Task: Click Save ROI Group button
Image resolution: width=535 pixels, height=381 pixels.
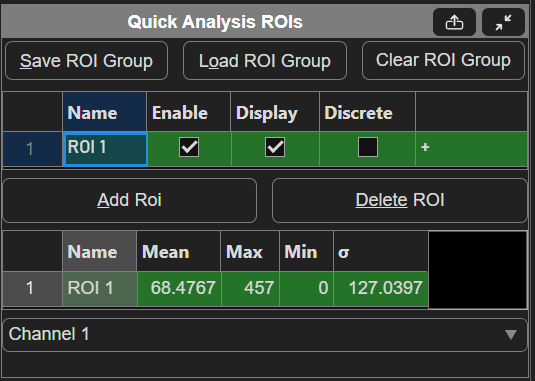Action: (x=86, y=61)
